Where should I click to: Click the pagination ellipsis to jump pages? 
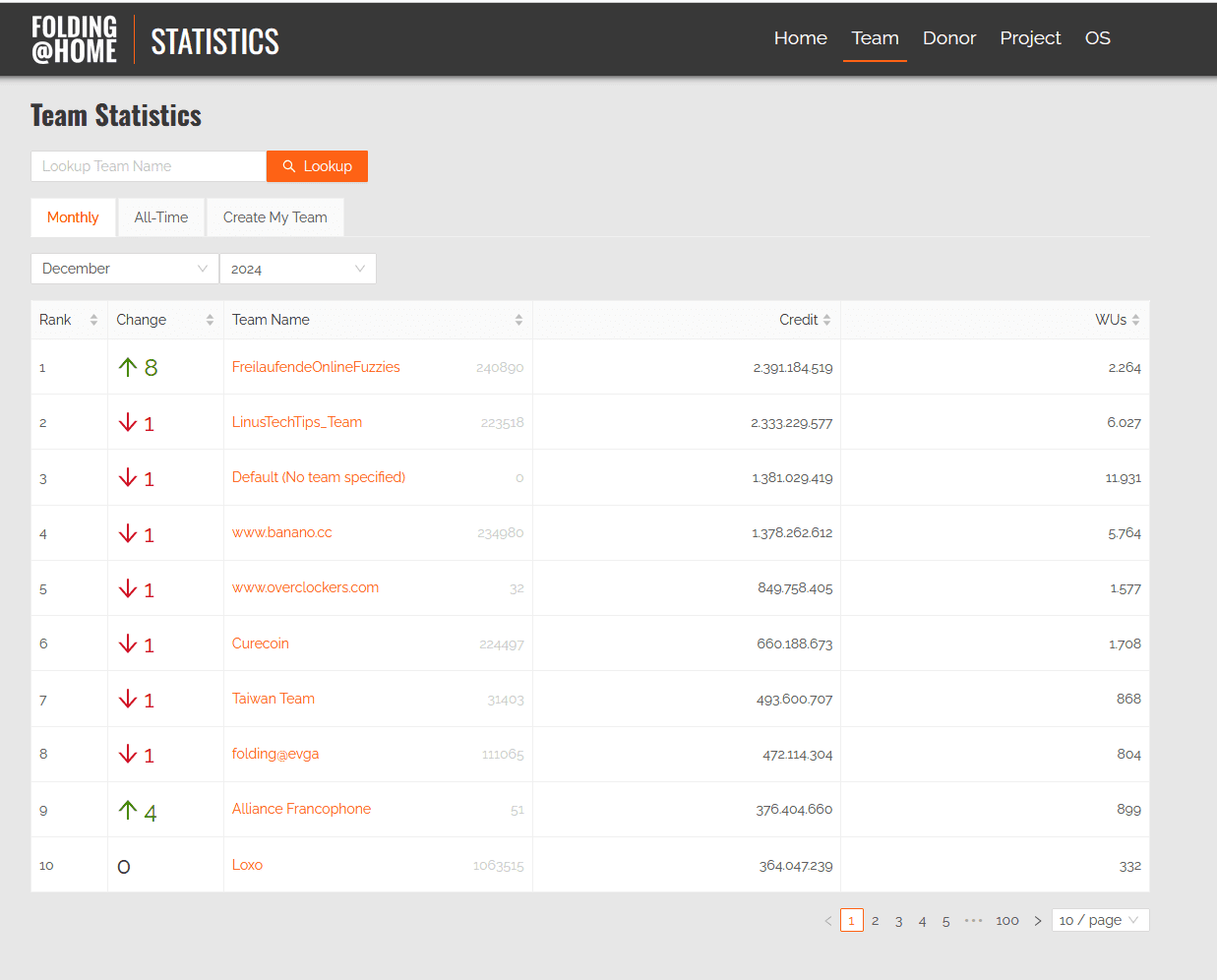[973, 921]
